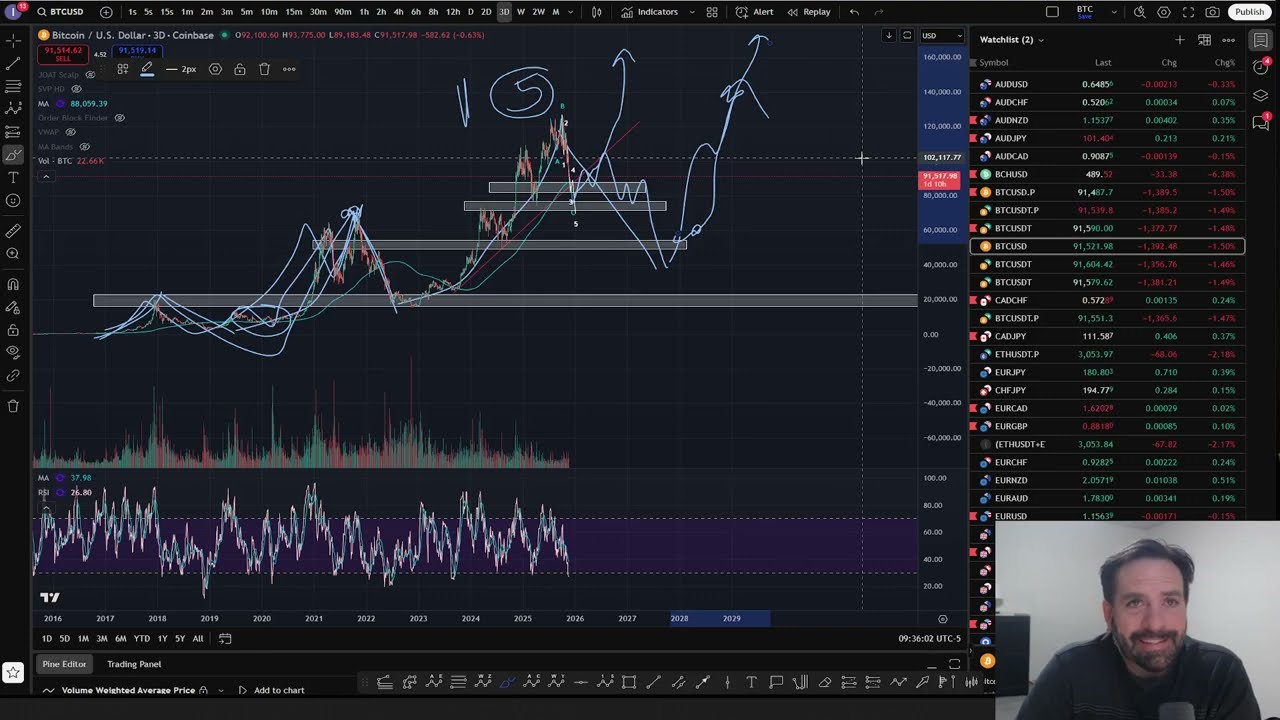This screenshot has height=720, width=1280.
Task: Open the emoji/icons tool
Action: click(13, 201)
